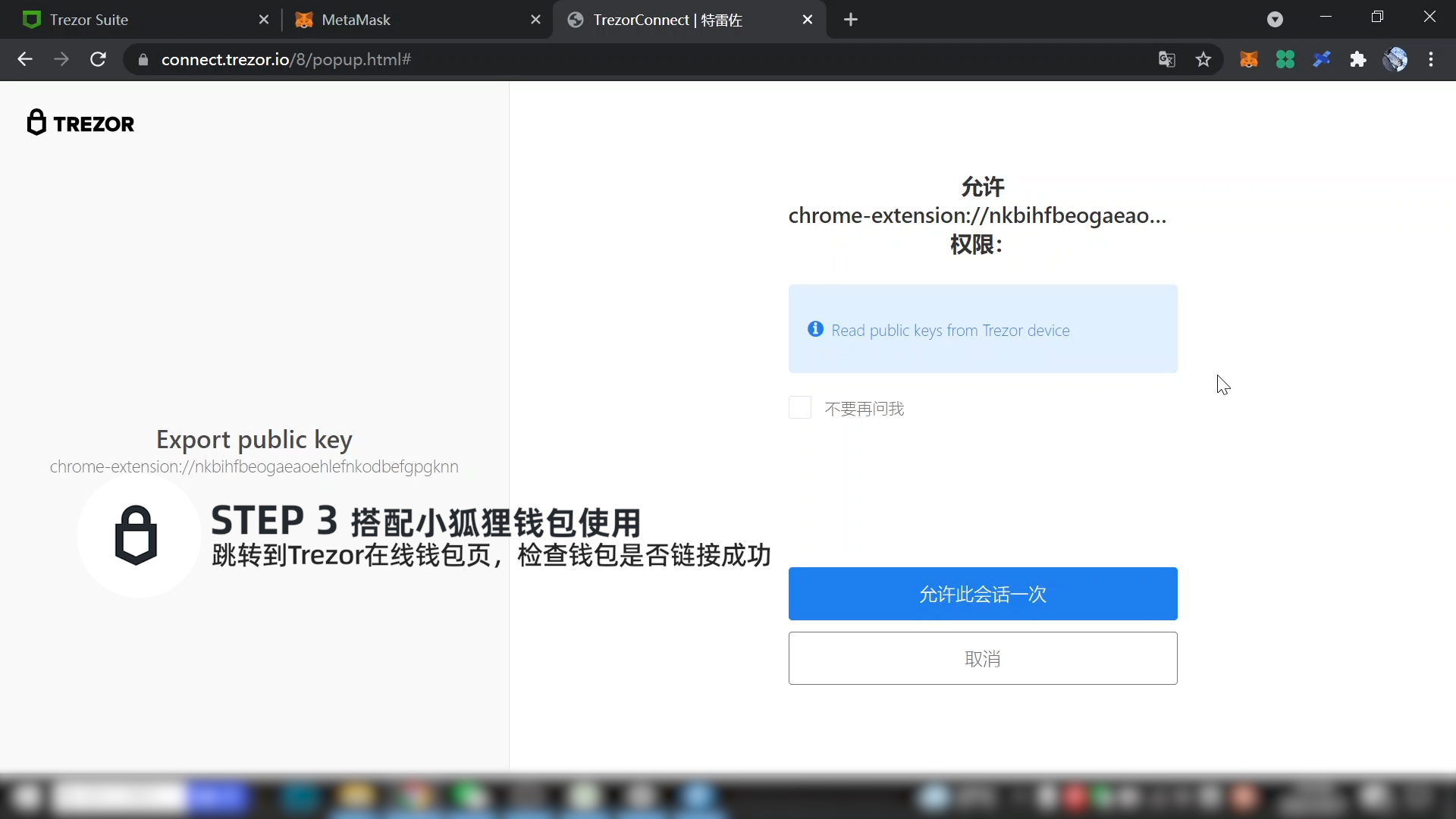Go forward to the next page
The height and width of the screenshot is (819, 1456).
[61, 59]
